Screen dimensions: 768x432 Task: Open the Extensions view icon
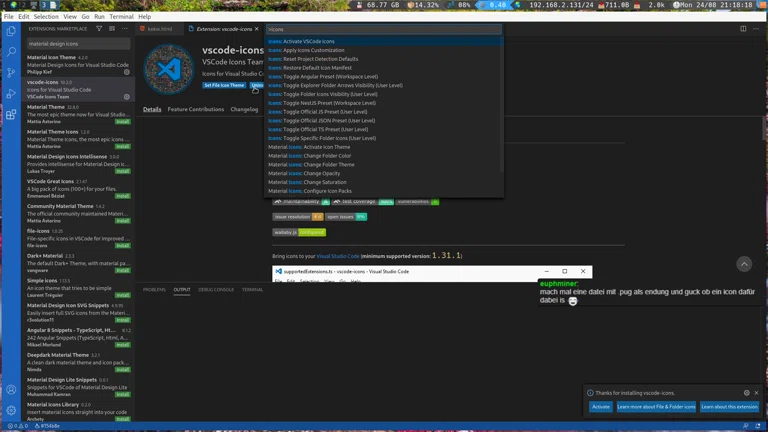click(11, 115)
